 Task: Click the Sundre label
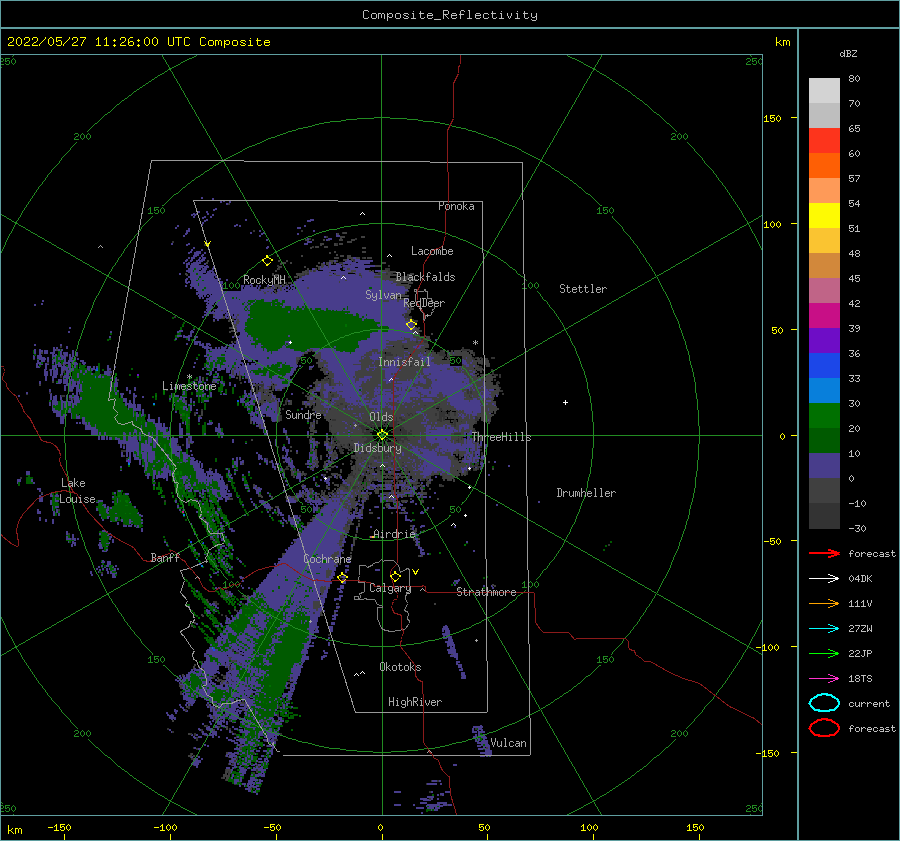pyautogui.click(x=303, y=414)
